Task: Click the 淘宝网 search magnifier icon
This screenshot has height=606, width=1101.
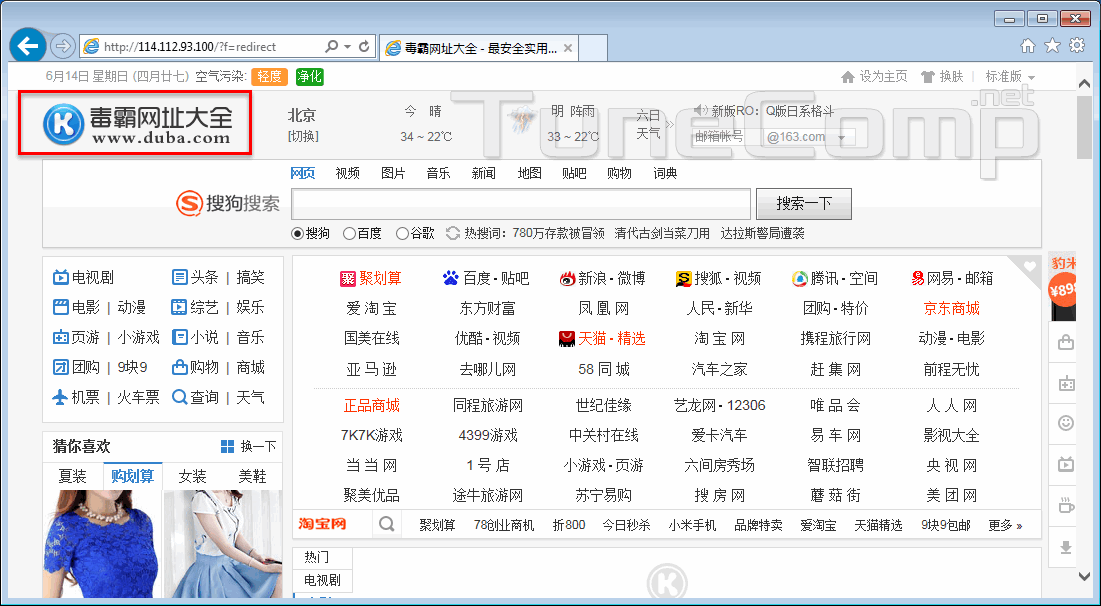Action: [x=386, y=524]
